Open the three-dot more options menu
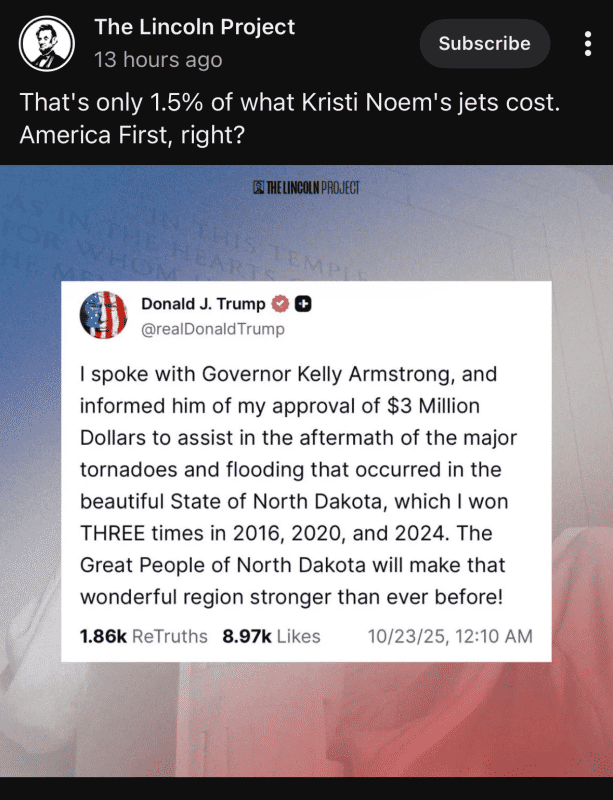613x800 pixels. [588, 44]
